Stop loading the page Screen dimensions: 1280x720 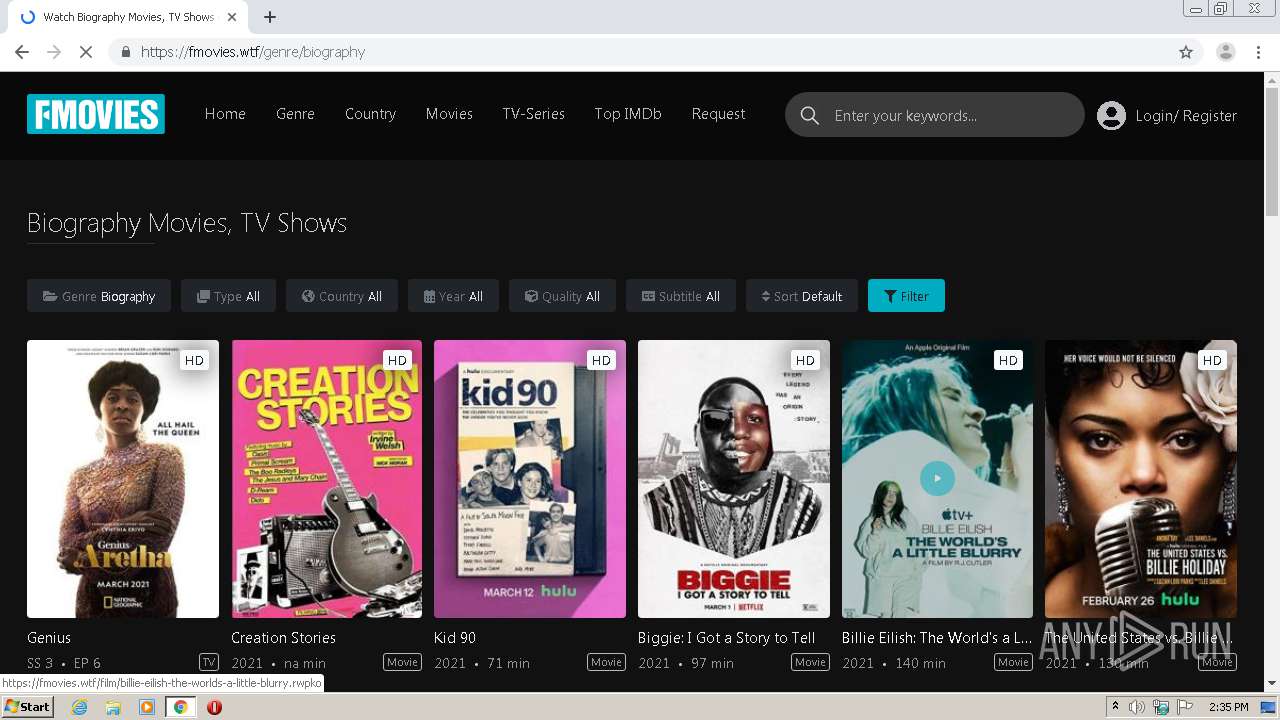[x=86, y=52]
